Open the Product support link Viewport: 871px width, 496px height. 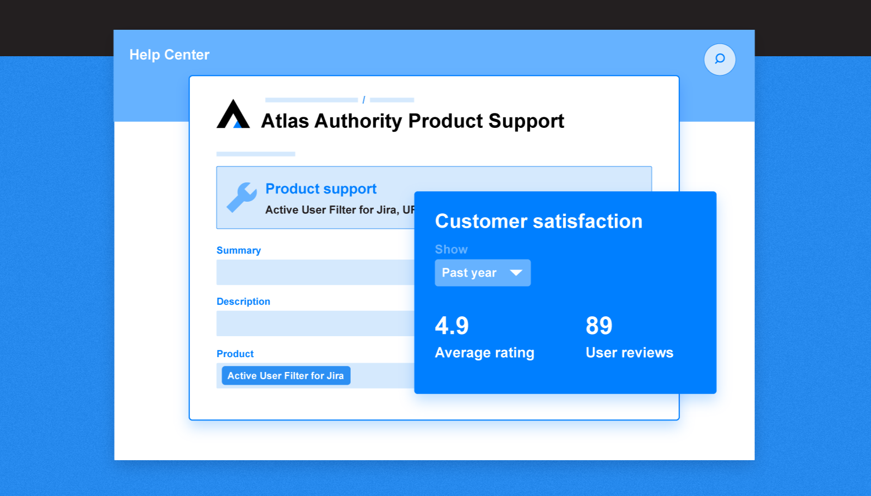tap(320, 188)
